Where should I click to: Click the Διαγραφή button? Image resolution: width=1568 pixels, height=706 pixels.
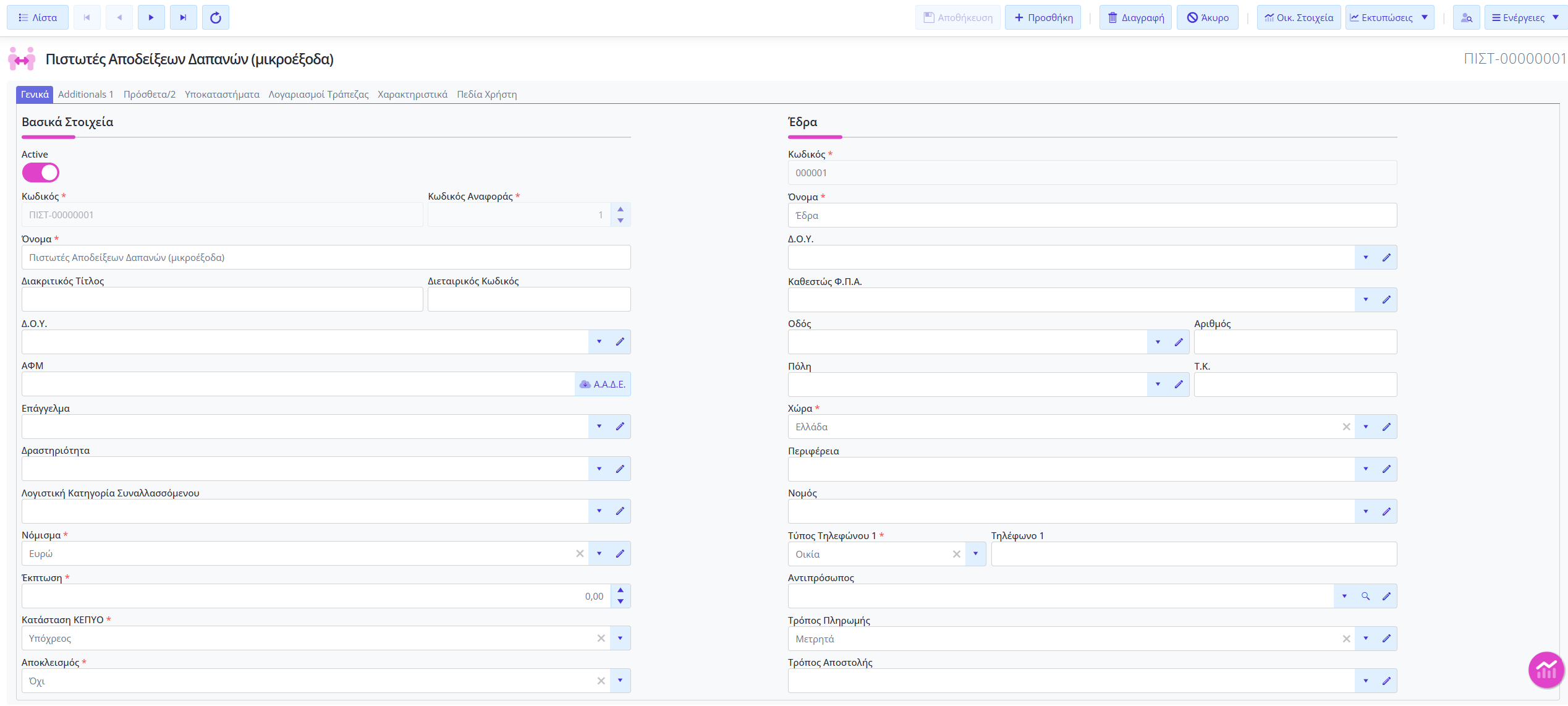tap(1135, 17)
